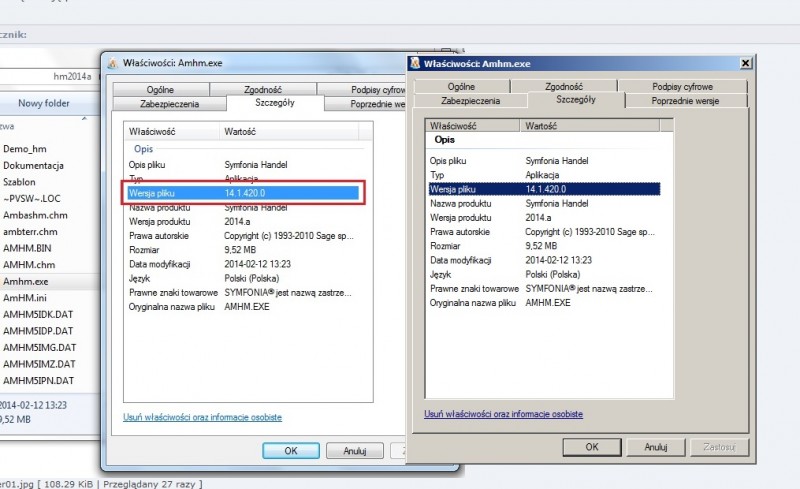Select Prawne znaki towarowe row in left dialog

tap(242, 293)
